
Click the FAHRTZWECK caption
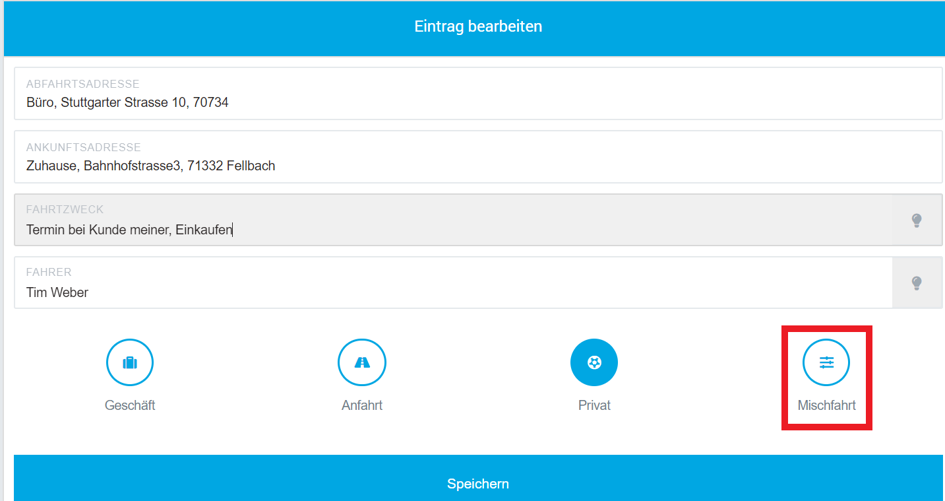pos(64,209)
